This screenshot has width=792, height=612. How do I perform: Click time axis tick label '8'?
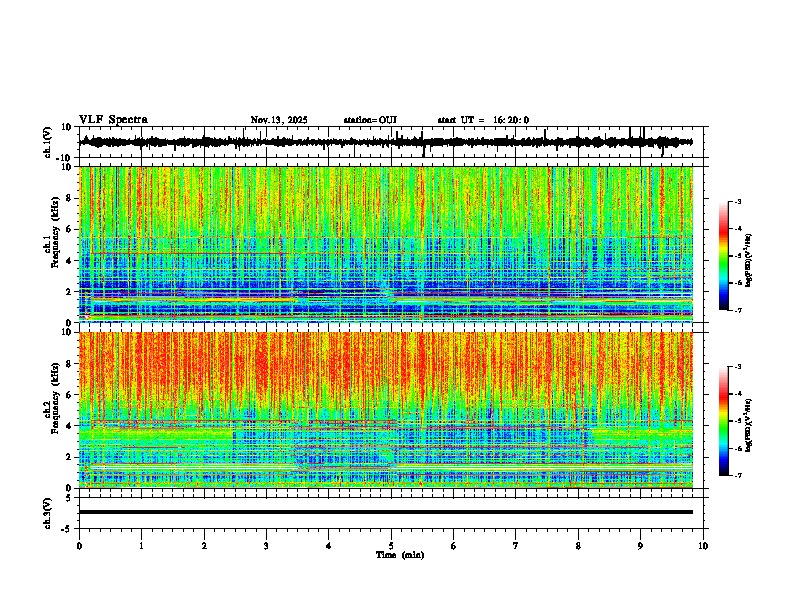point(578,546)
